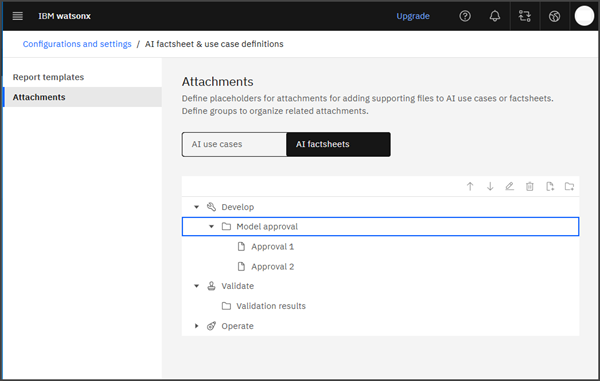Click the account switcher arrows icon

click(525, 16)
